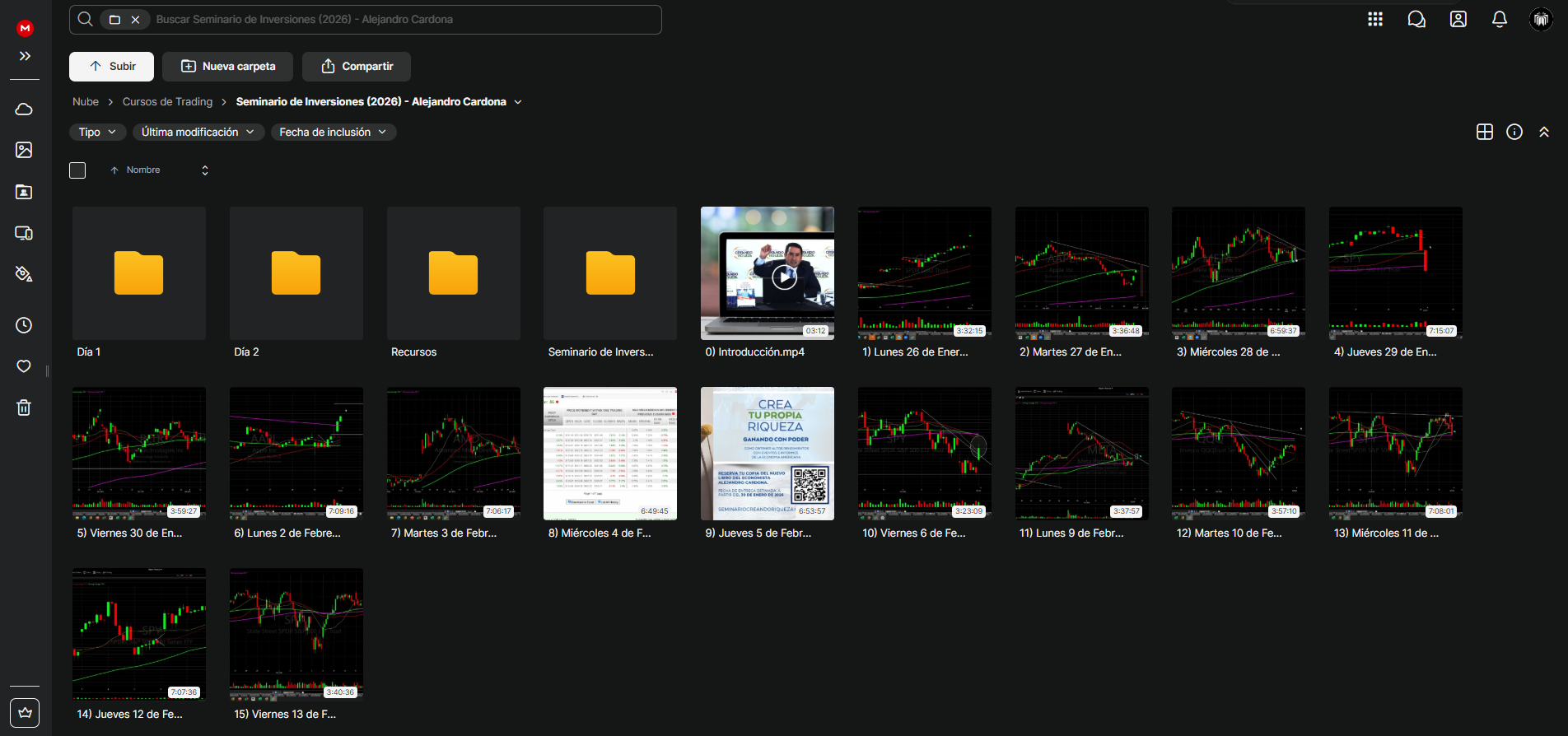Image resolution: width=1568 pixels, height=736 pixels.
Task: Open the Día 2 folder
Action: point(296,273)
